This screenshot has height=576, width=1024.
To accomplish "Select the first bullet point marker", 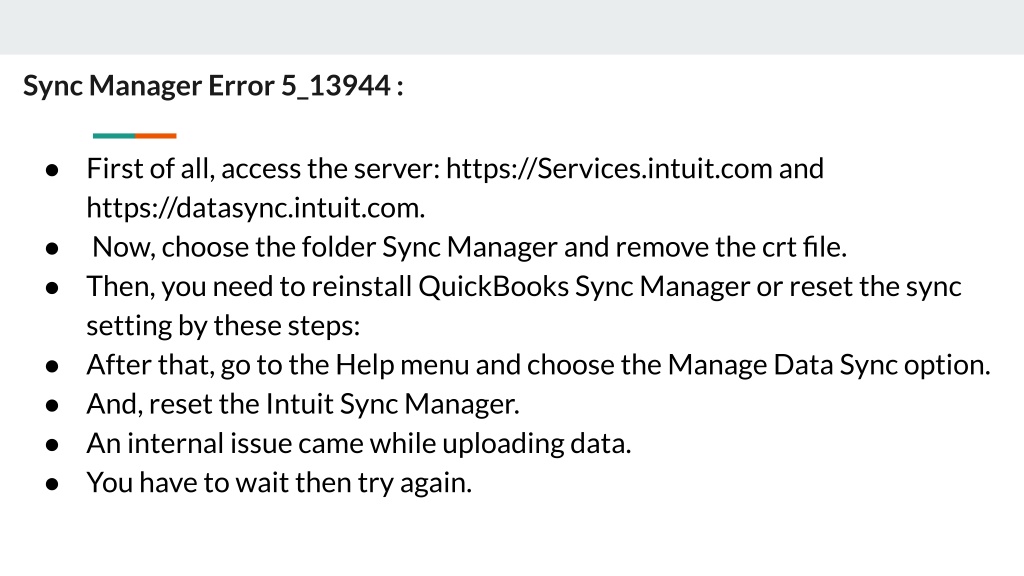I will [x=52, y=170].
